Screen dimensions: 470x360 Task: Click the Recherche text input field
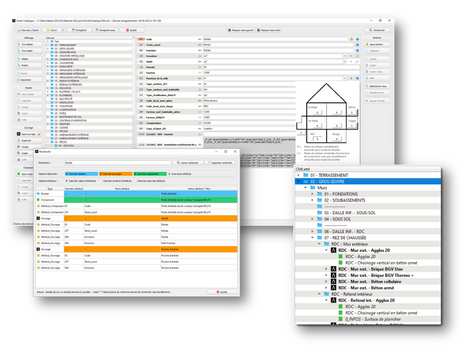tap(118, 163)
